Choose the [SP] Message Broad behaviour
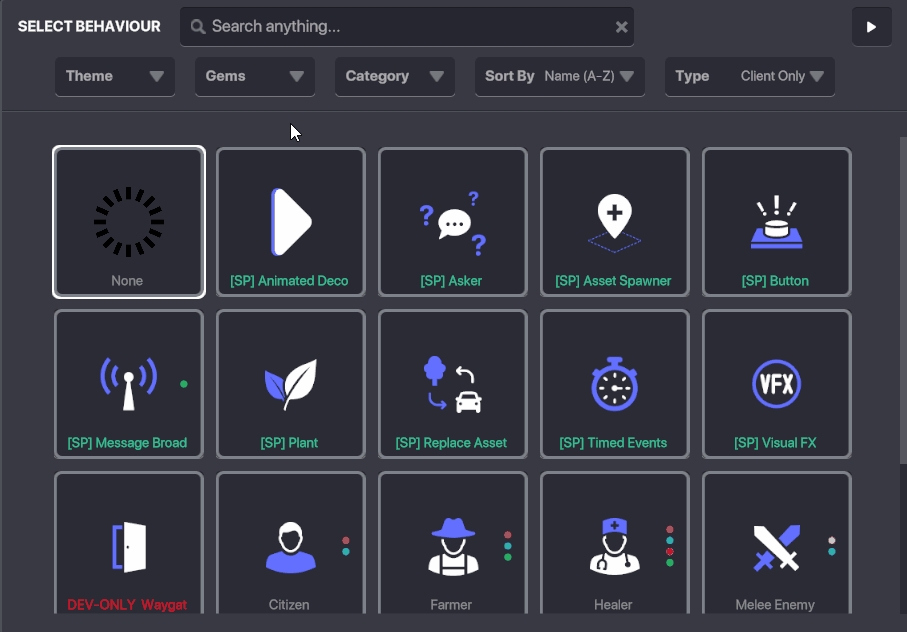Viewport: 907px width, 632px height. coord(128,384)
